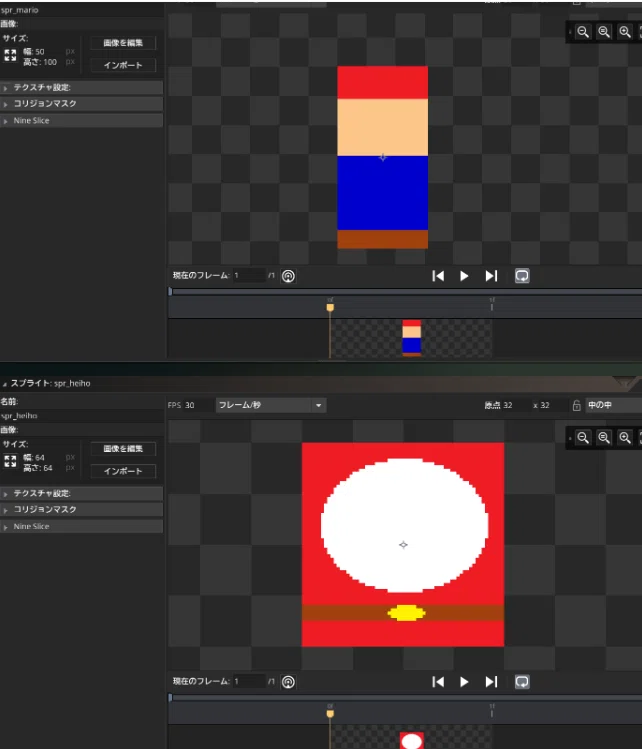Click spr_heiho timeline scrub bar handle

pos(170,697)
